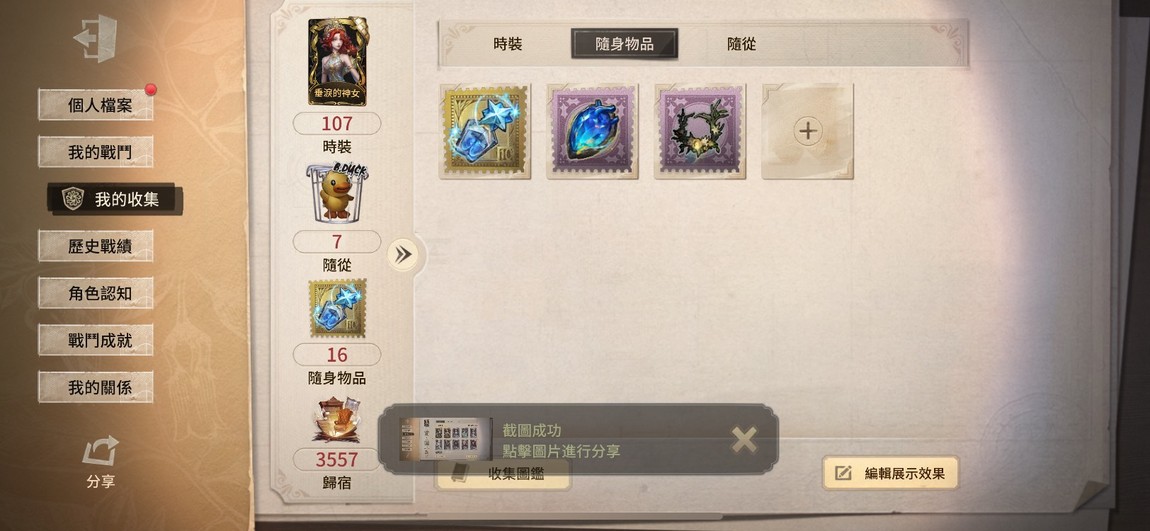Open the red-haired costume portrait

tap(337, 62)
